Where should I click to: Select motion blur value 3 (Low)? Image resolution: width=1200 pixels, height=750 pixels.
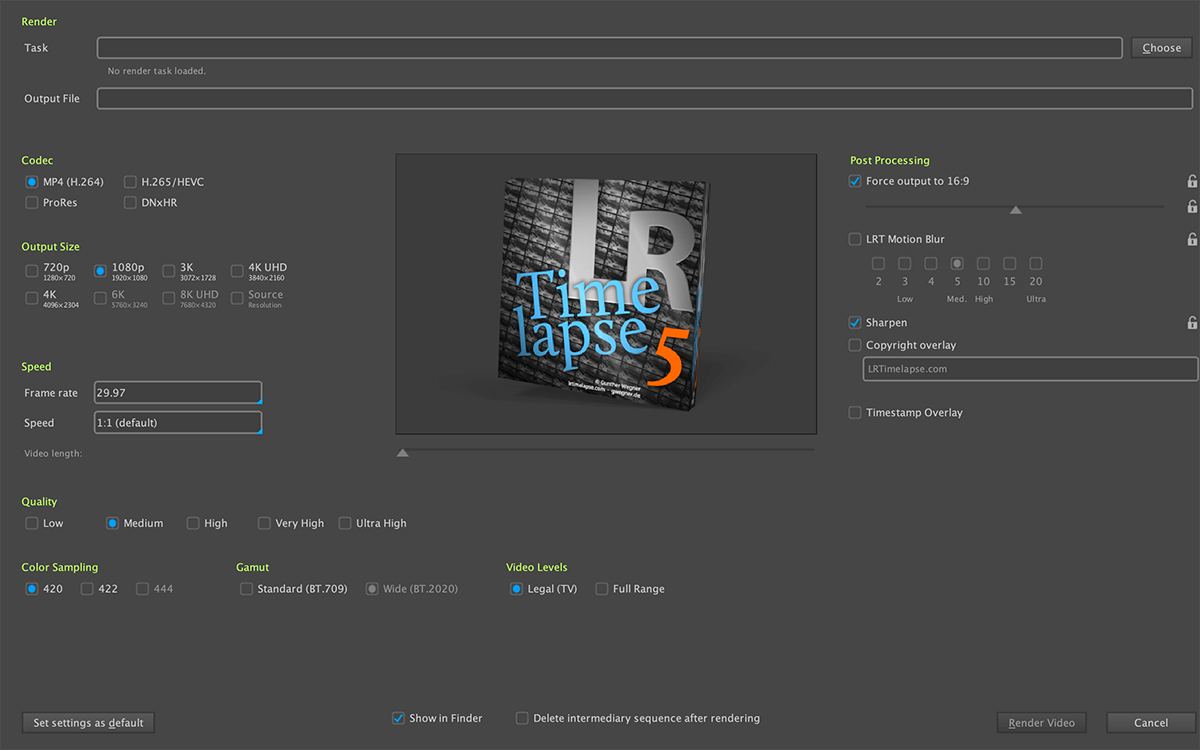[x=904, y=264]
